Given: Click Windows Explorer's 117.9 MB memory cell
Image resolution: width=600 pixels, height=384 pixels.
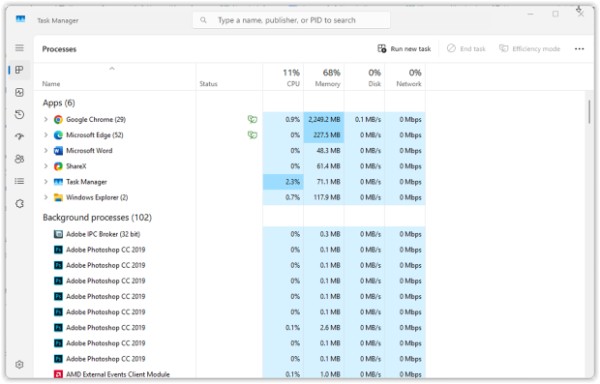Looking at the screenshot, I should click(324, 197).
